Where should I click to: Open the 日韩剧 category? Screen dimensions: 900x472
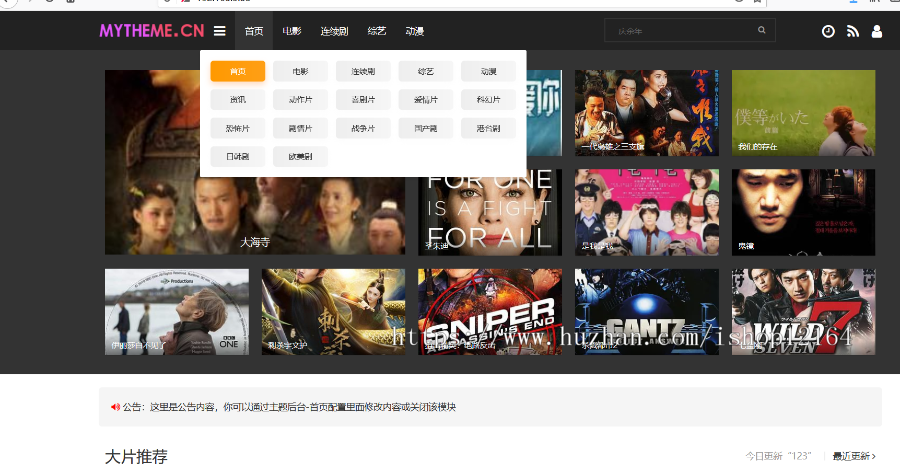[238, 156]
